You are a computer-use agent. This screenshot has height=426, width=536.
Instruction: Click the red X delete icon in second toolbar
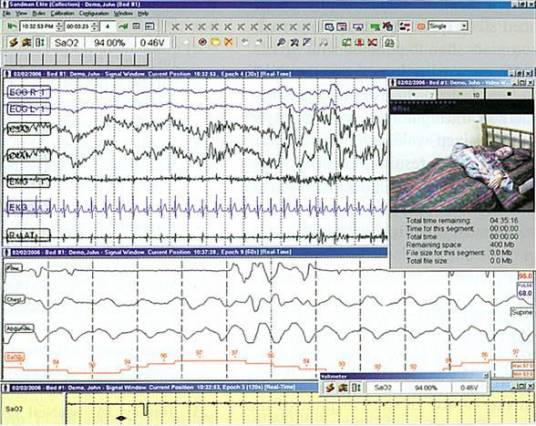pos(372,43)
